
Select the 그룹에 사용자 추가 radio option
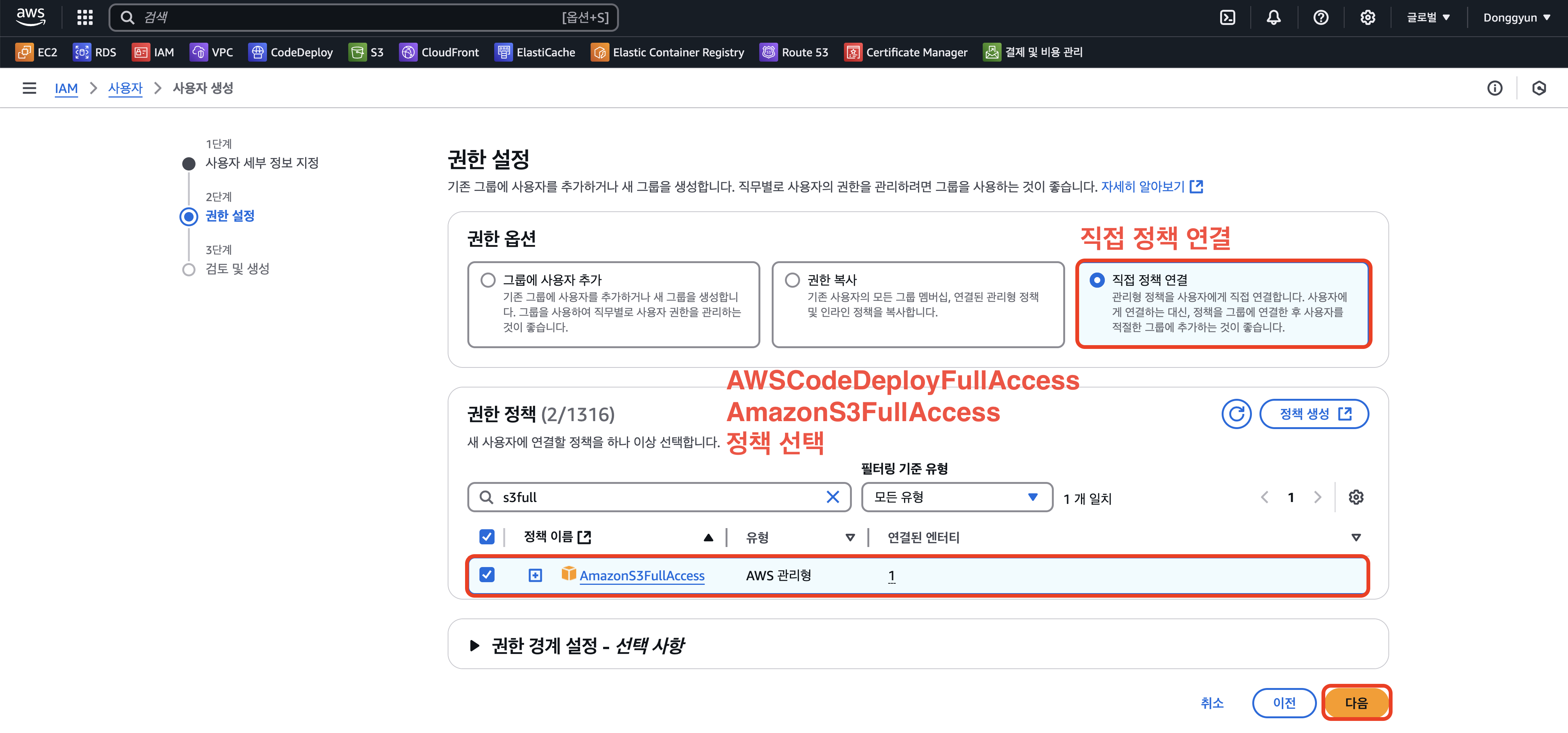point(487,280)
